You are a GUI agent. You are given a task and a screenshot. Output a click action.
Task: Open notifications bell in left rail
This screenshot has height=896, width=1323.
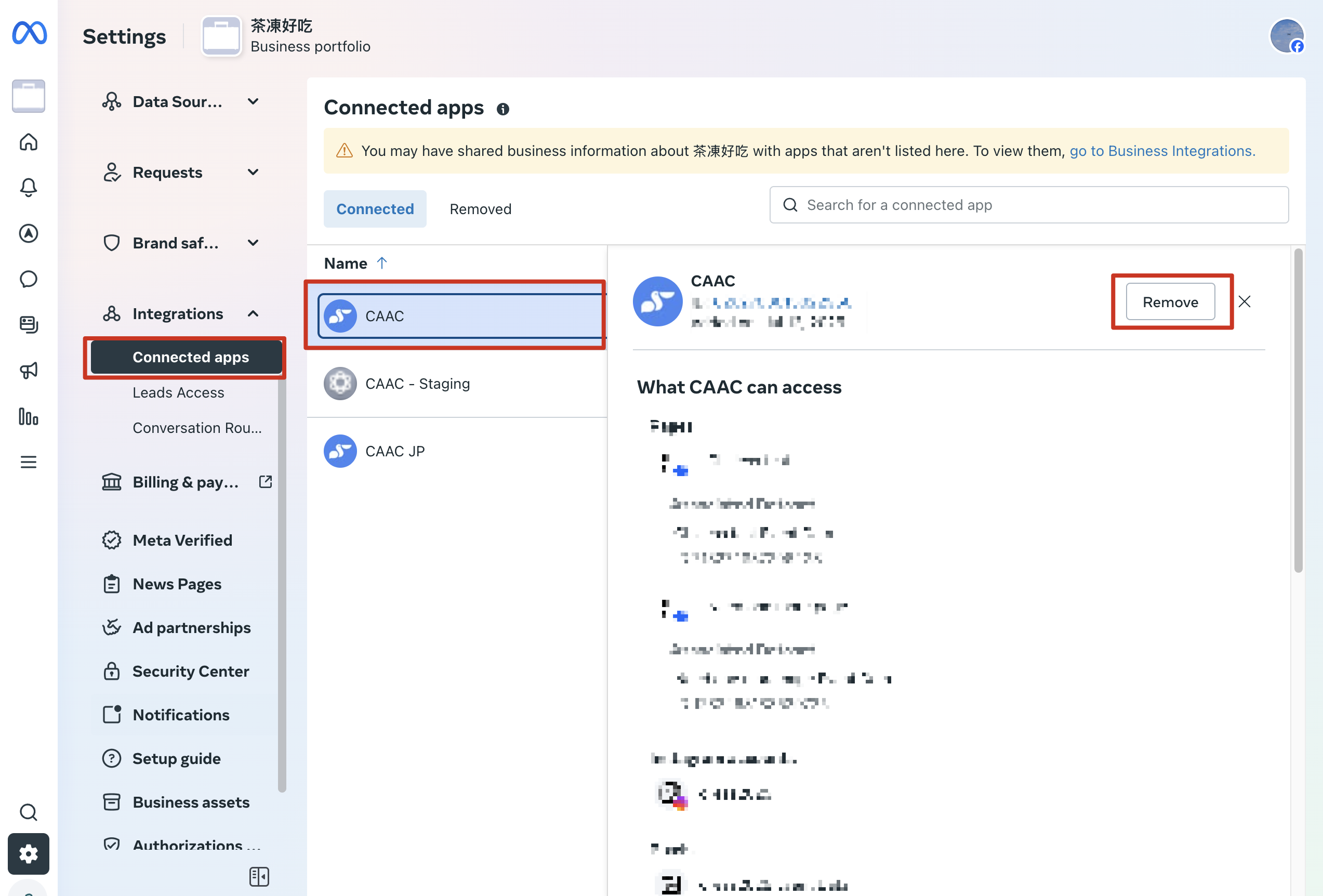tap(29, 187)
